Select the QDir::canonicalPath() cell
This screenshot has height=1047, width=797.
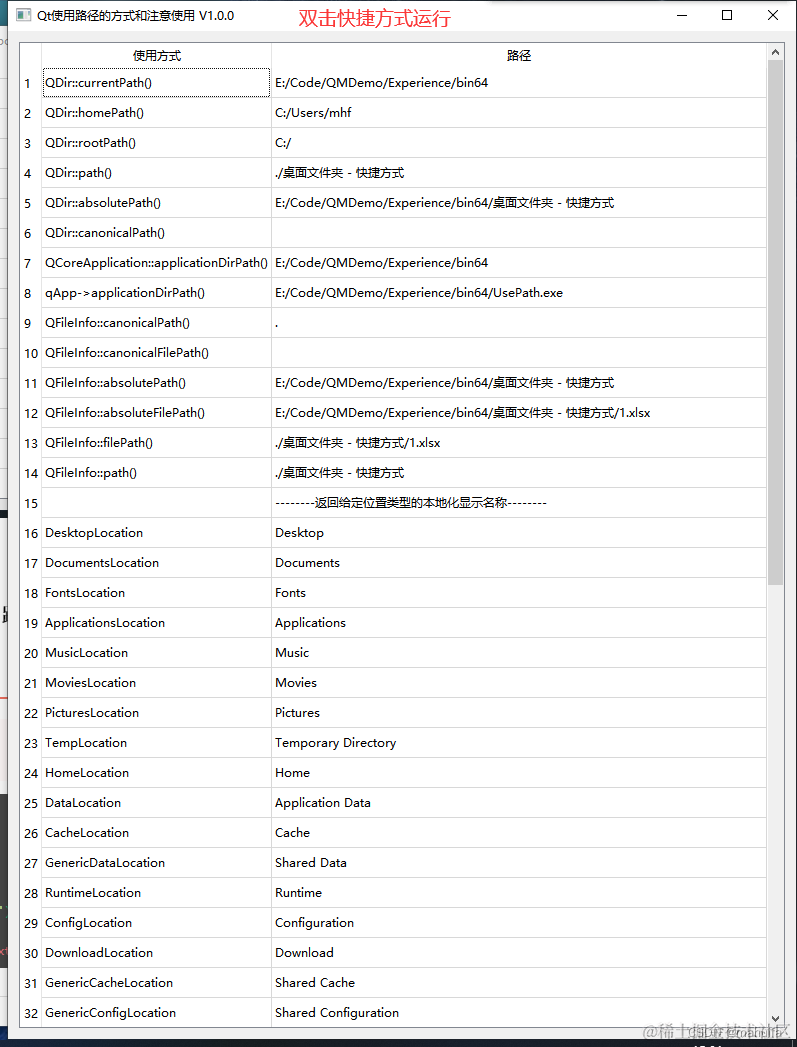click(156, 233)
